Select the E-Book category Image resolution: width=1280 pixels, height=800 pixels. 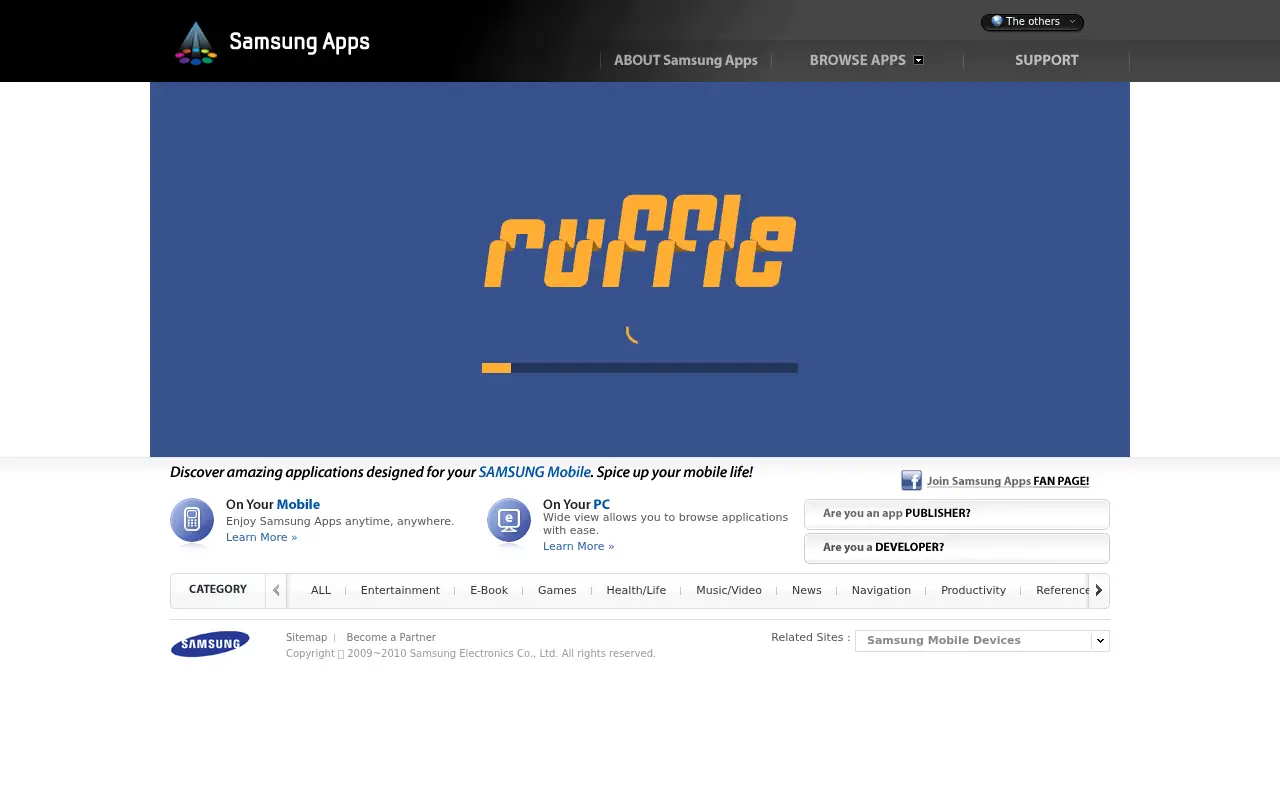tap(489, 590)
